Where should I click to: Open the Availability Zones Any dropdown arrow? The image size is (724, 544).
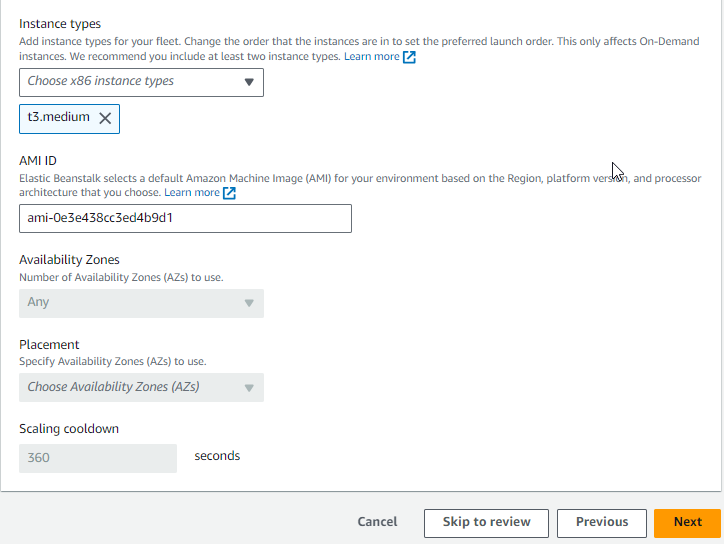249,303
